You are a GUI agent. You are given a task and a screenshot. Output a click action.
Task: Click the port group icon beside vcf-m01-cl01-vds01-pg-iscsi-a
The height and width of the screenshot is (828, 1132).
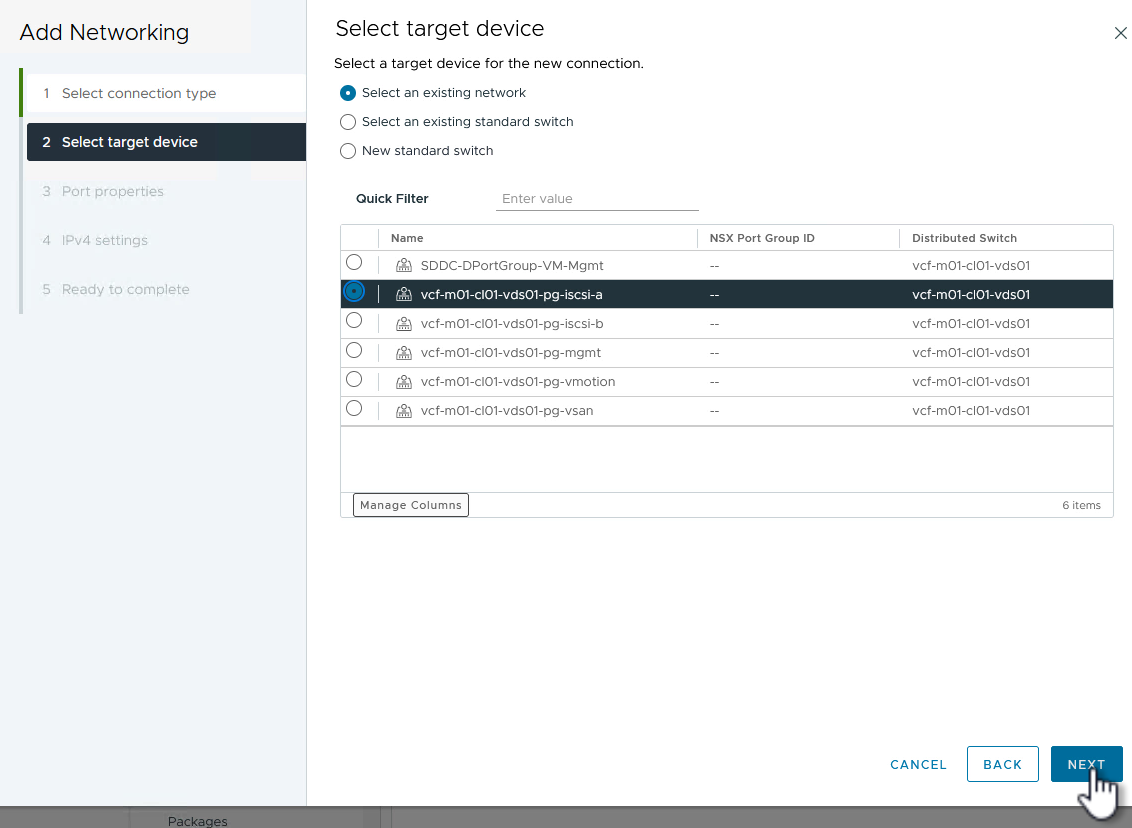(x=404, y=295)
